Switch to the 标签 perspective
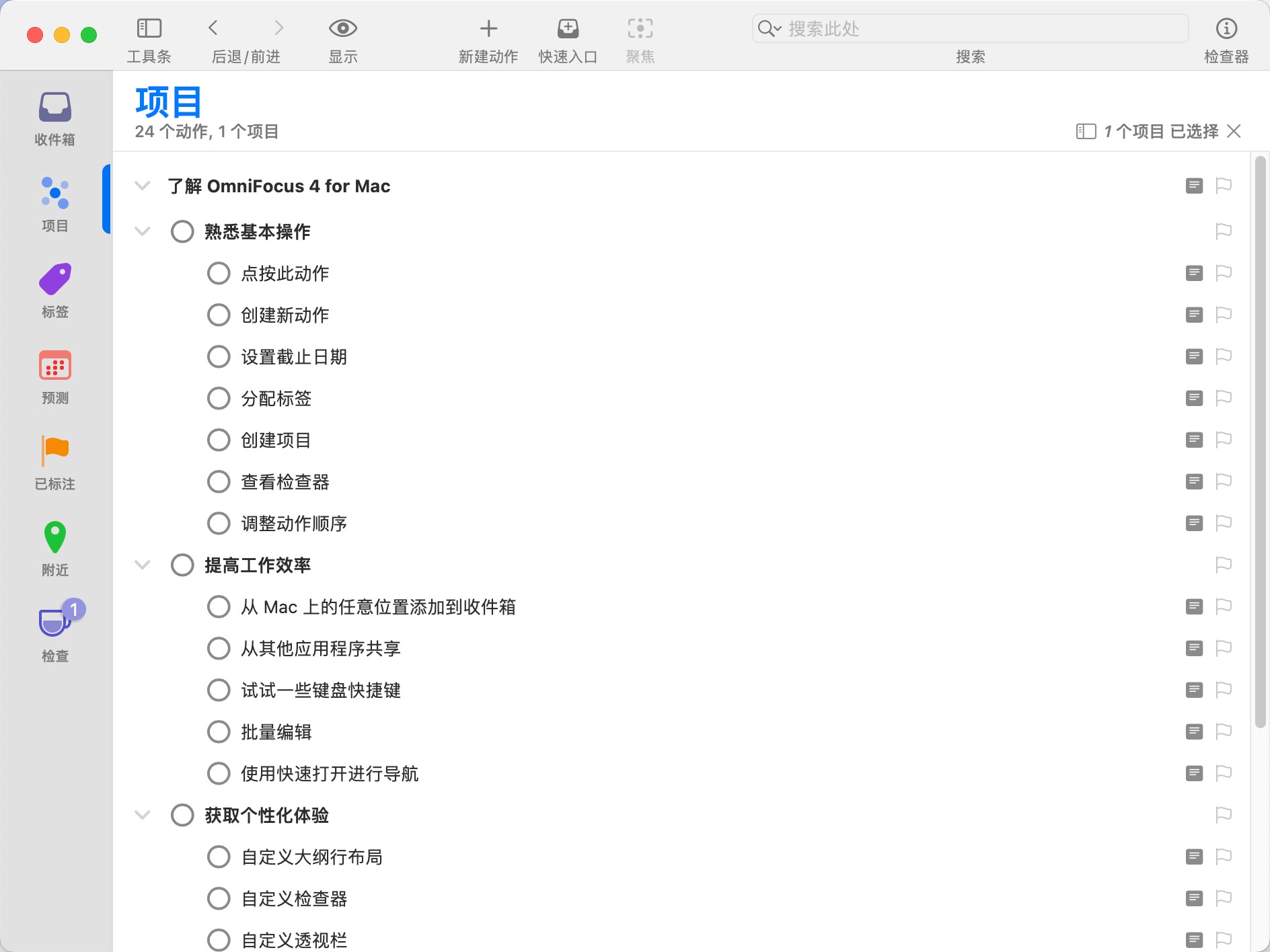The width and height of the screenshot is (1270, 952). [55, 291]
